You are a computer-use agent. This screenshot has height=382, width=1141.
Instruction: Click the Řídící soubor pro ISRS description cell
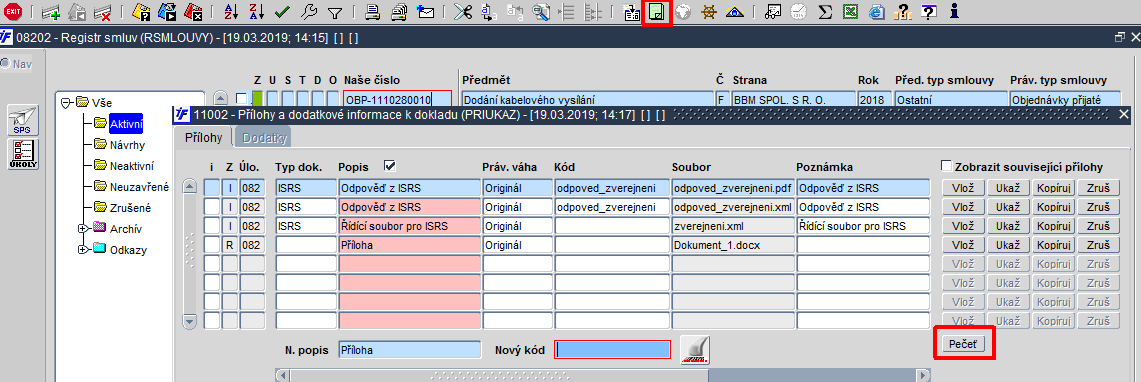[x=409, y=226]
